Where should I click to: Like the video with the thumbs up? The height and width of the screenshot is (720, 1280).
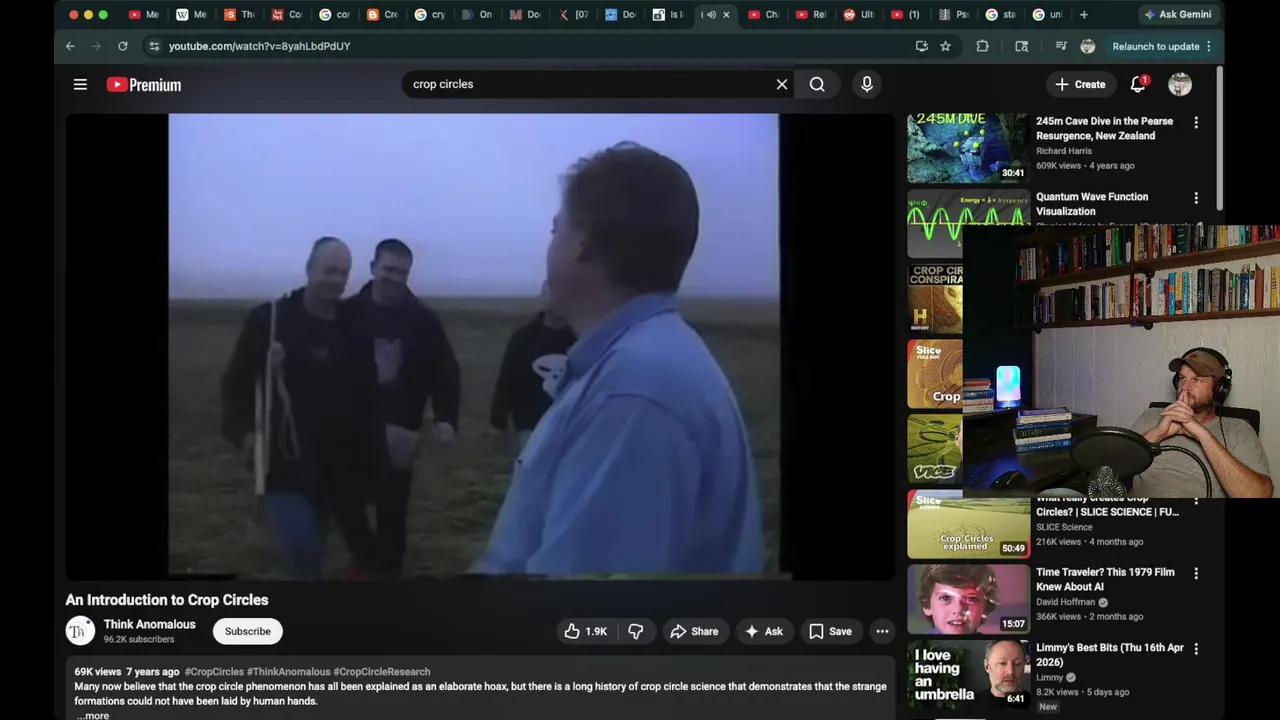586,631
